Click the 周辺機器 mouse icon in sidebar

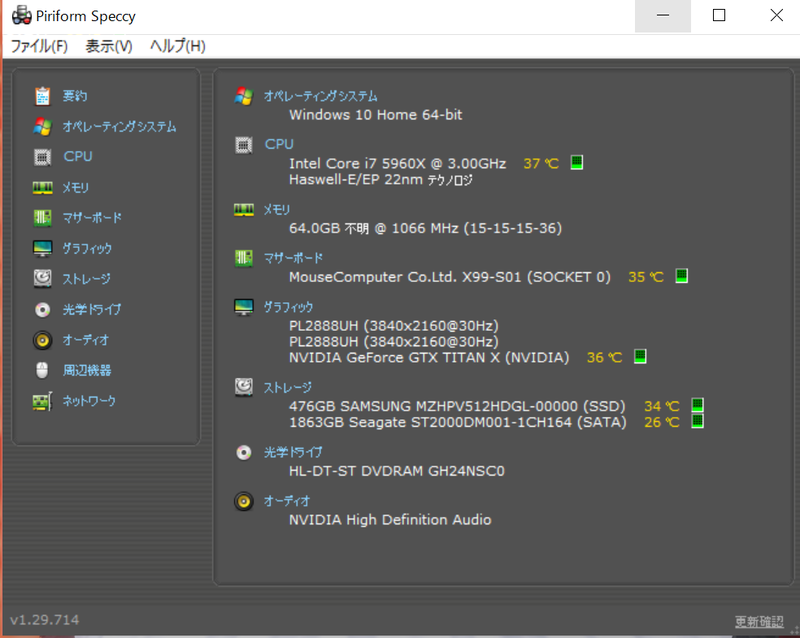[x=42, y=371]
